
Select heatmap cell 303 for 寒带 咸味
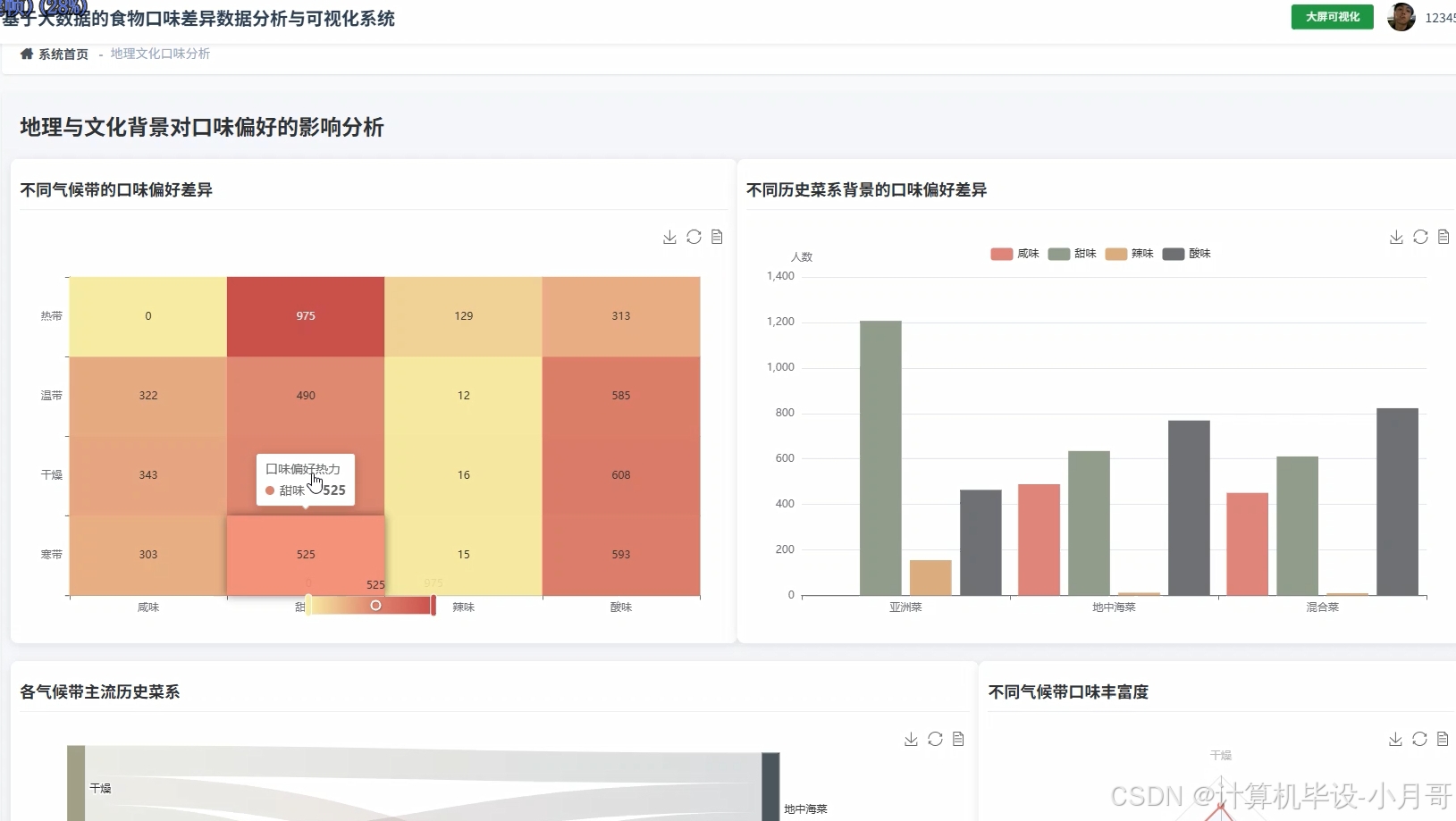148,555
